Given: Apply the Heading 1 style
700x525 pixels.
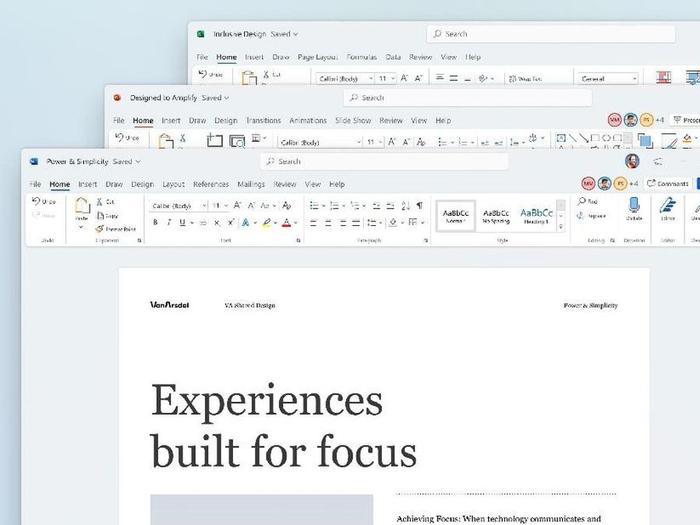Looking at the screenshot, I should (536, 215).
